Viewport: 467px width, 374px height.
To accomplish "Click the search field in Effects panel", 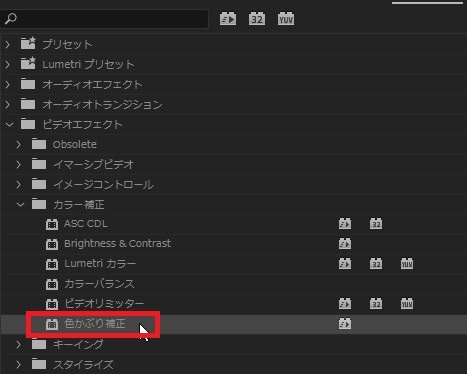I will [104, 19].
